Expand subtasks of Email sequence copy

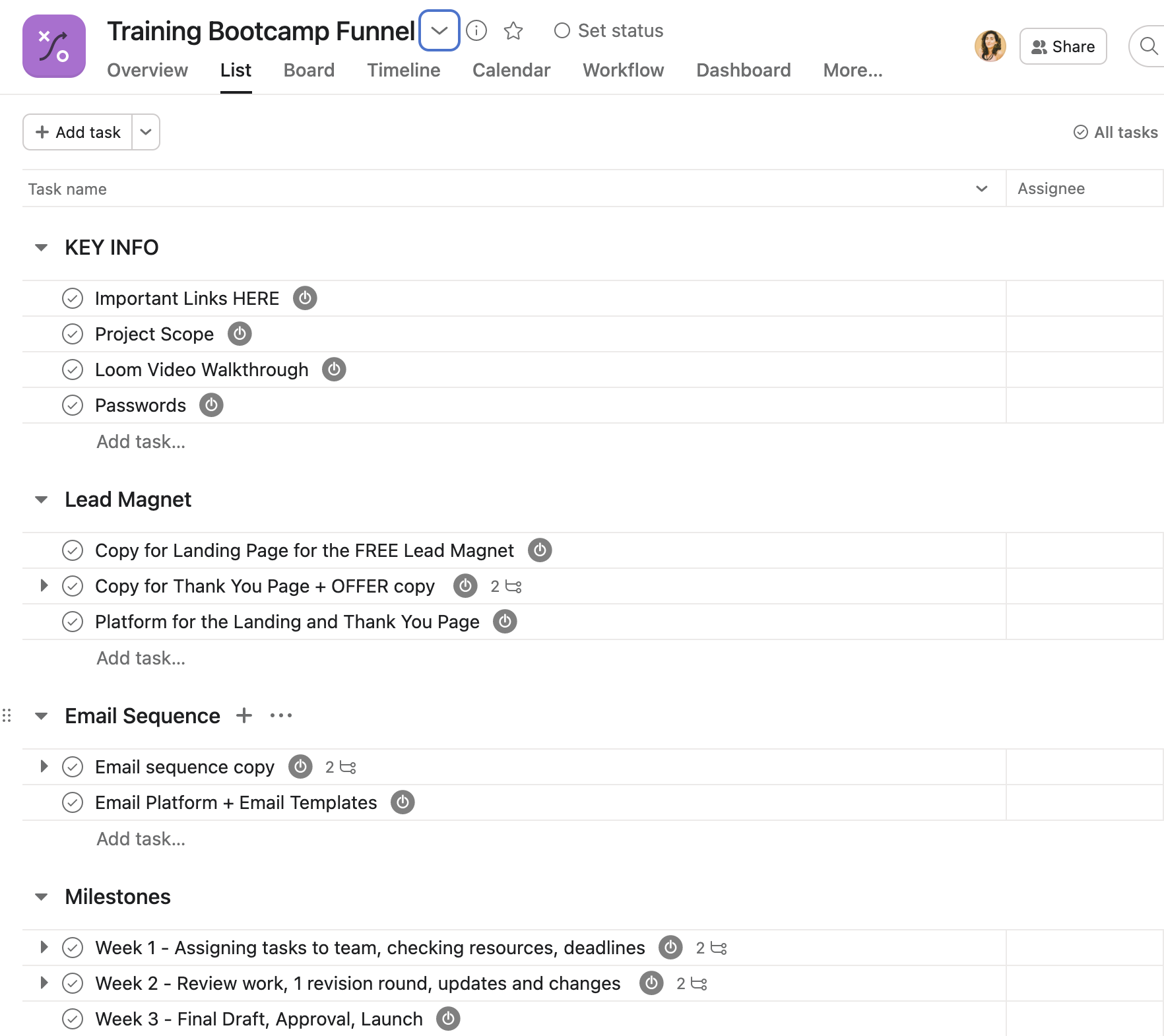[44, 766]
